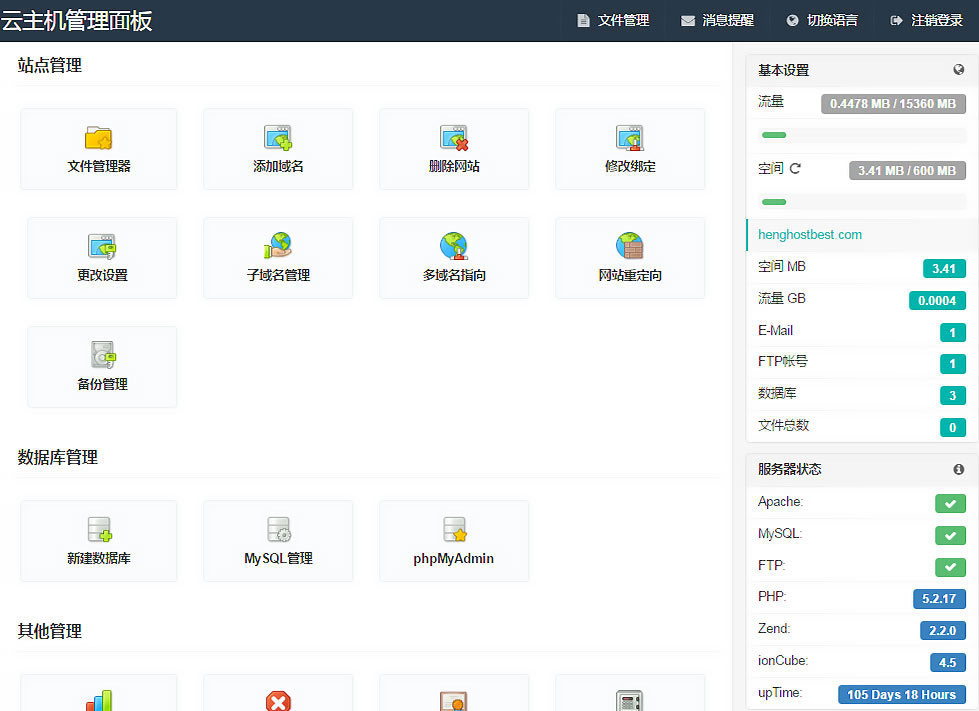Click the FTP green checkmark status
The height and width of the screenshot is (711, 979).
[x=950, y=567]
